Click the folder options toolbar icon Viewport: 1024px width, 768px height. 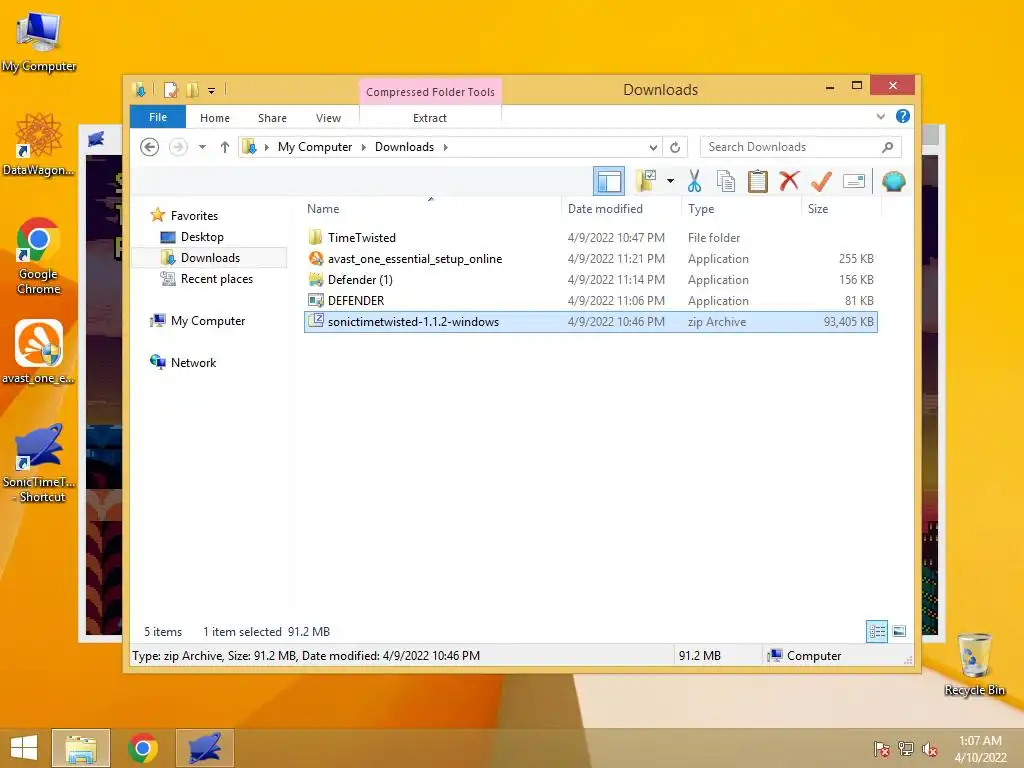click(647, 181)
